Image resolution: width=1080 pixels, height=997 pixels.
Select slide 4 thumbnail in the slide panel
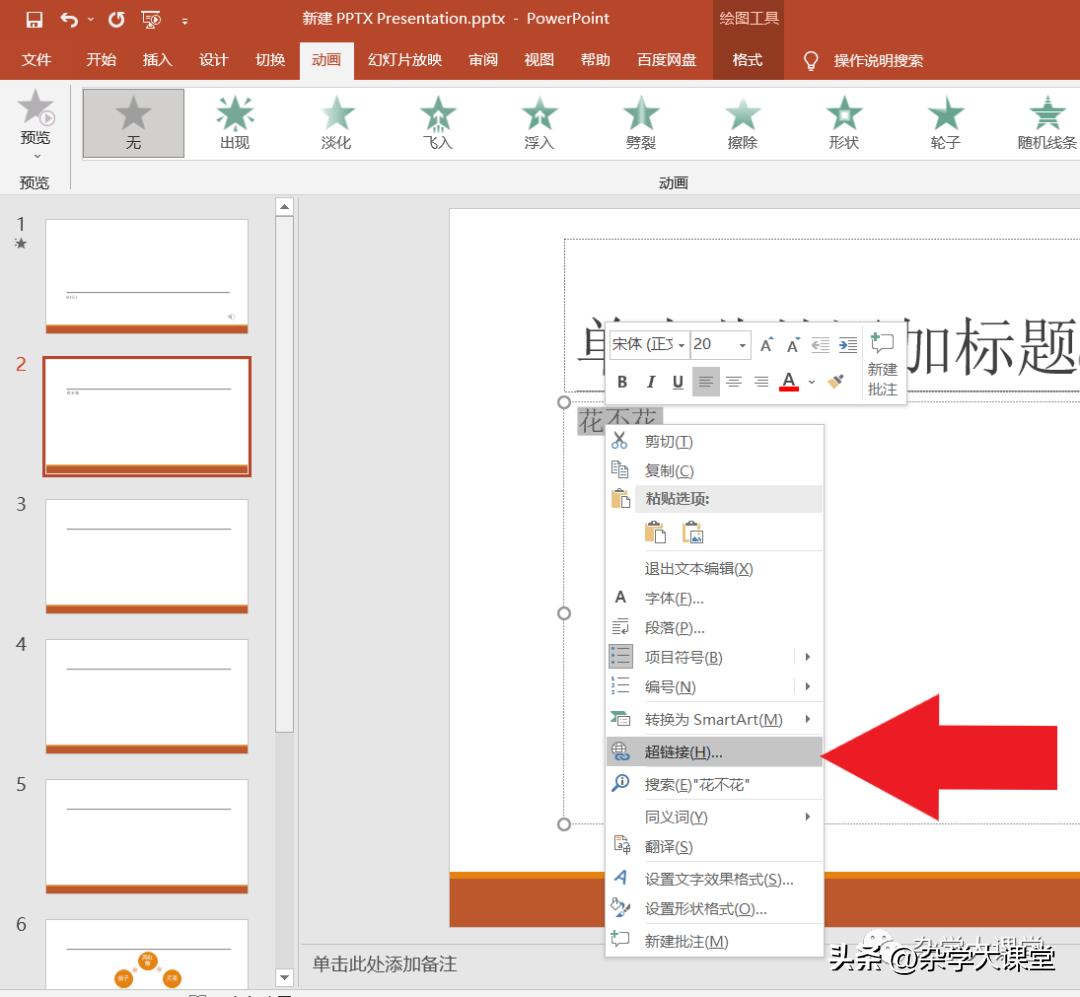tap(146, 697)
